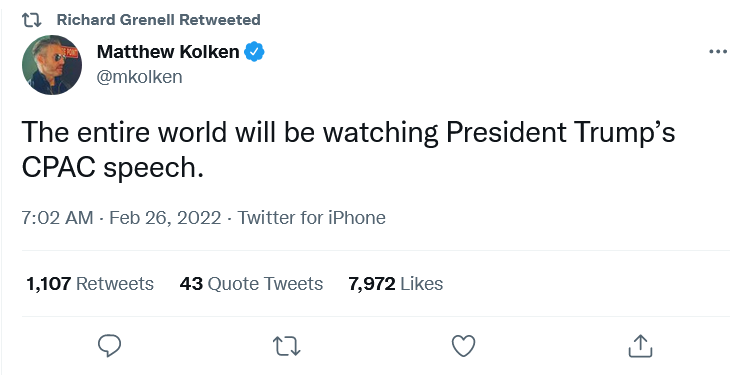Click the words 'CPAC speech.' in the tweet
The image size is (748, 375).
point(113,168)
